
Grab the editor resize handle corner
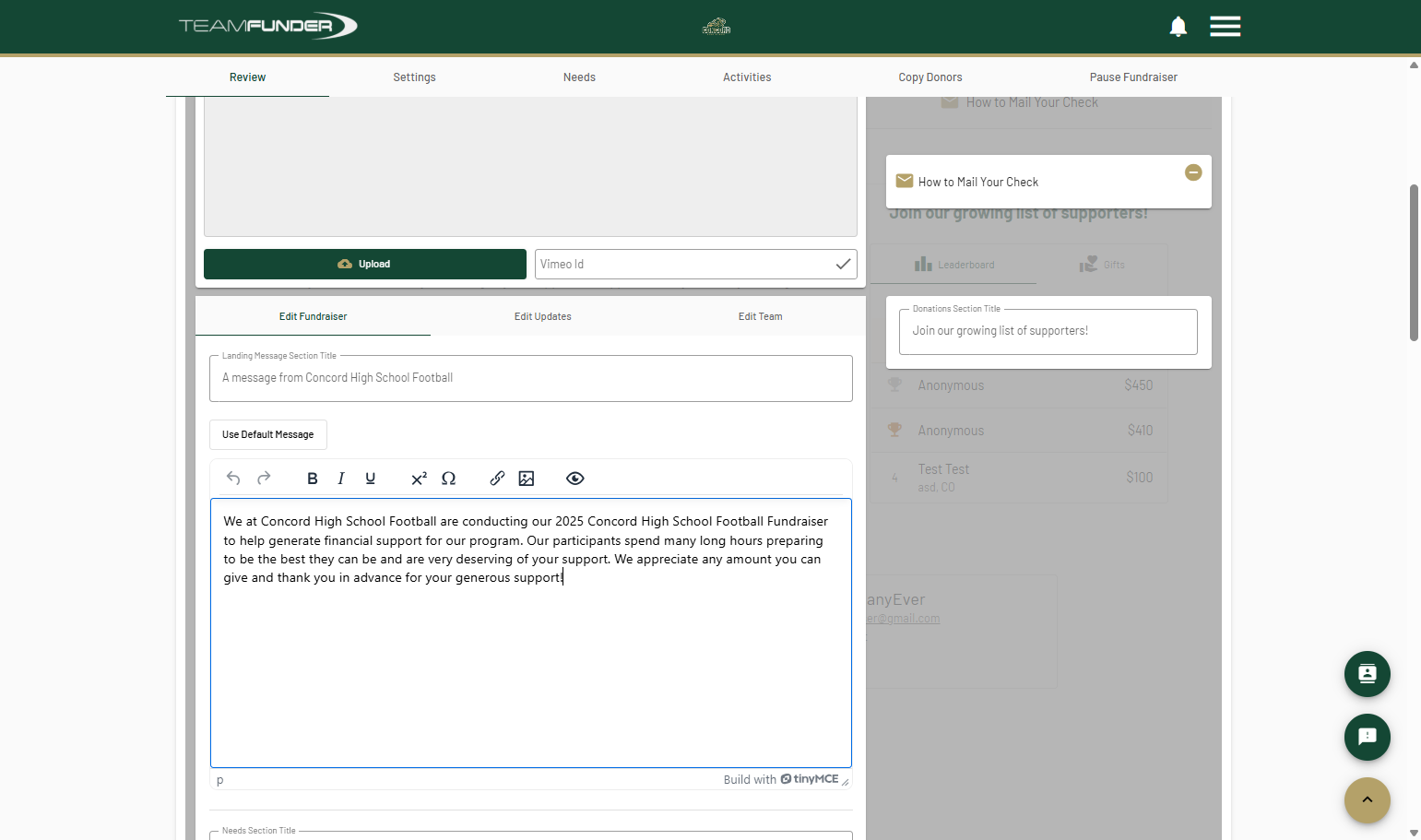(x=845, y=782)
